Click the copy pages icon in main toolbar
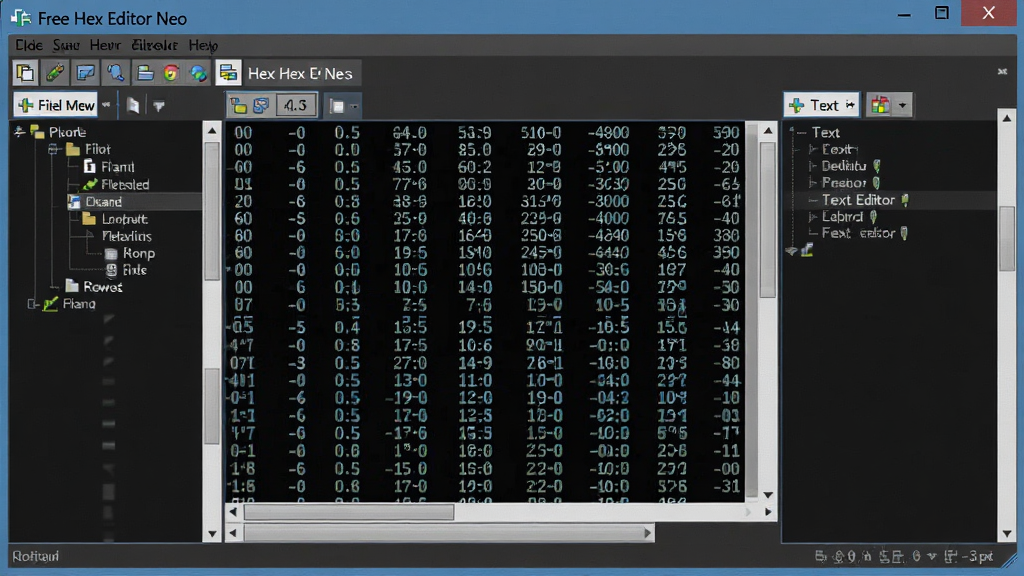 pos(25,73)
